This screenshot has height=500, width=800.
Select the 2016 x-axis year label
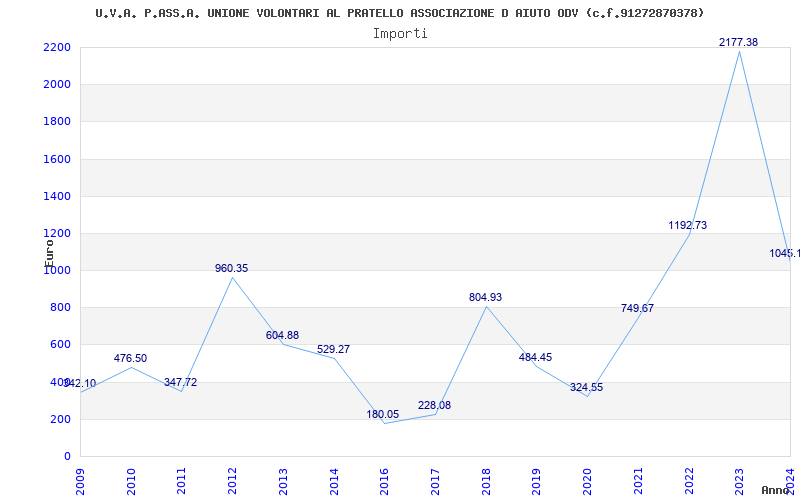pos(384,481)
